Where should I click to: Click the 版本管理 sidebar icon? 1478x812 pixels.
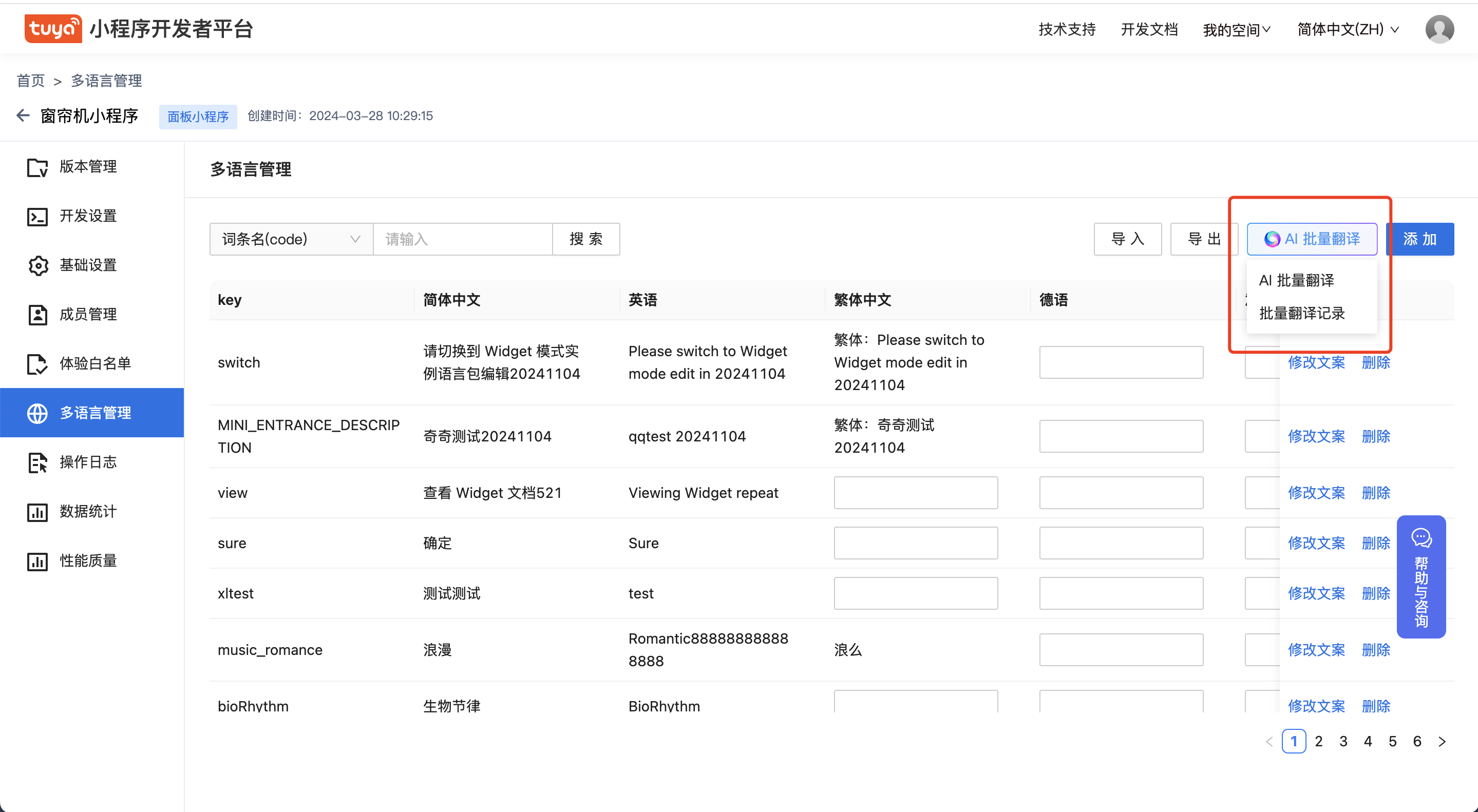[37, 167]
